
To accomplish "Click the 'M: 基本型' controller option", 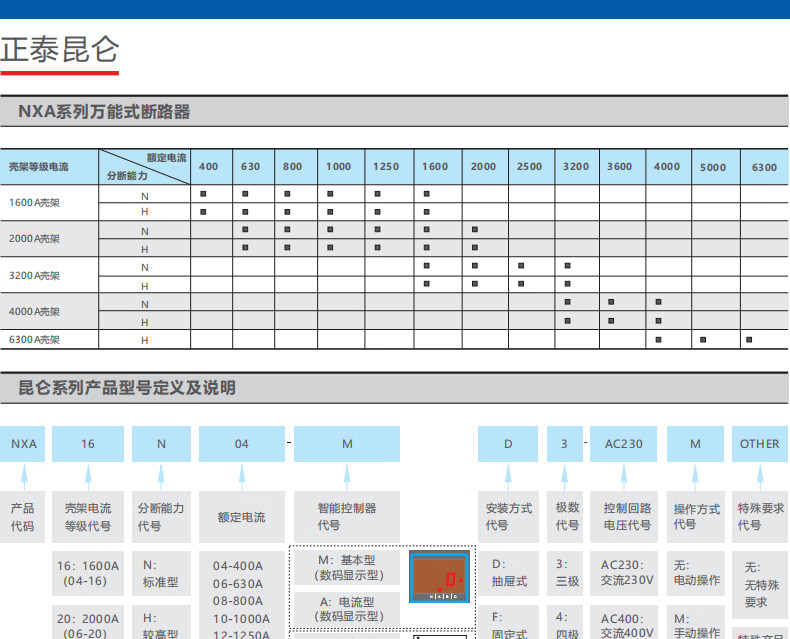I will (347, 567).
